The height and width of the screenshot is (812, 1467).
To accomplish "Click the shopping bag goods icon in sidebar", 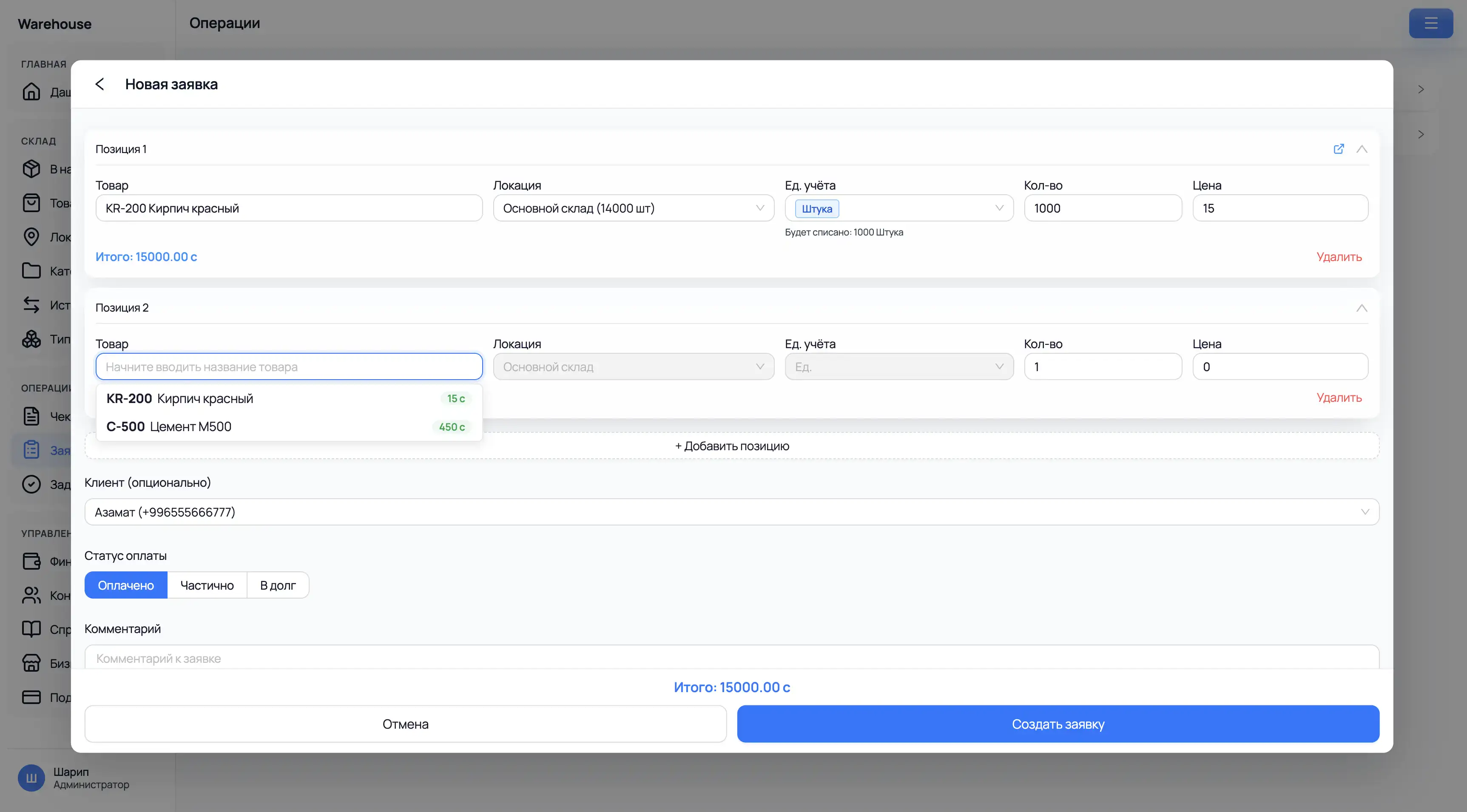I will [x=31, y=203].
